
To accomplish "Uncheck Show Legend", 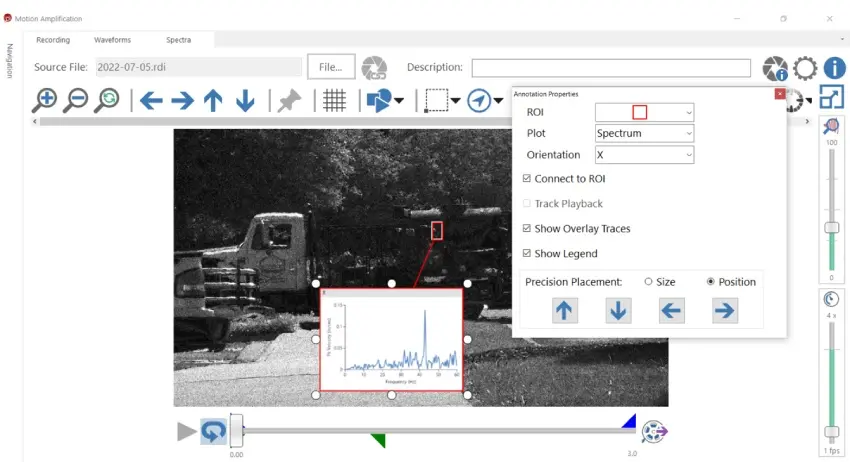I will pyautogui.click(x=526, y=253).
